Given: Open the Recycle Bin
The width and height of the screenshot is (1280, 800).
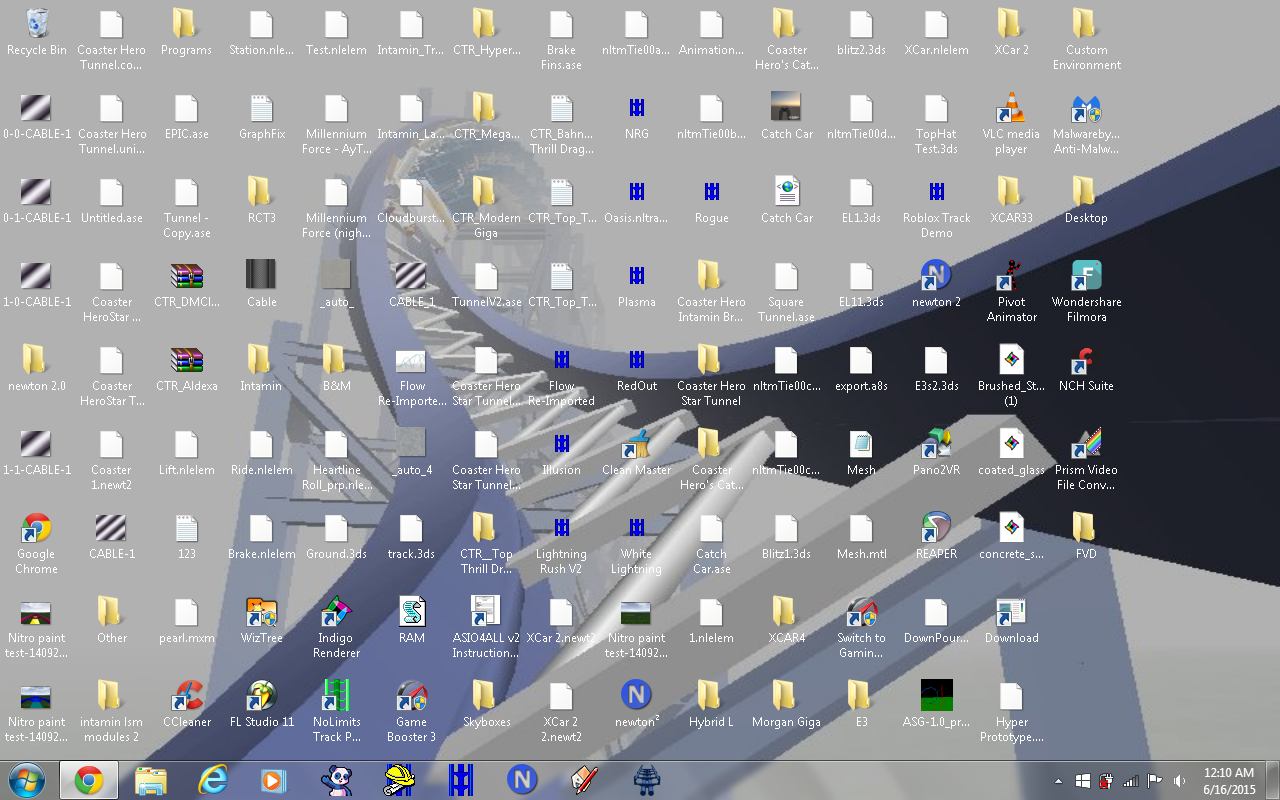Looking at the screenshot, I should pos(37,24).
